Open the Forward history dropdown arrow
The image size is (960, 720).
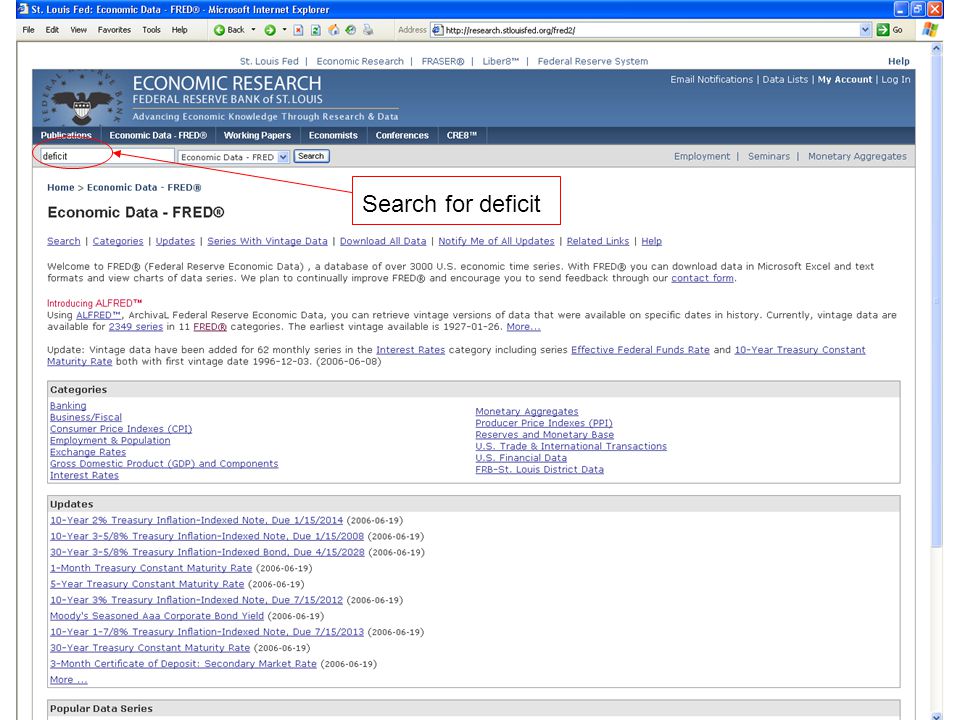click(x=285, y=29)
